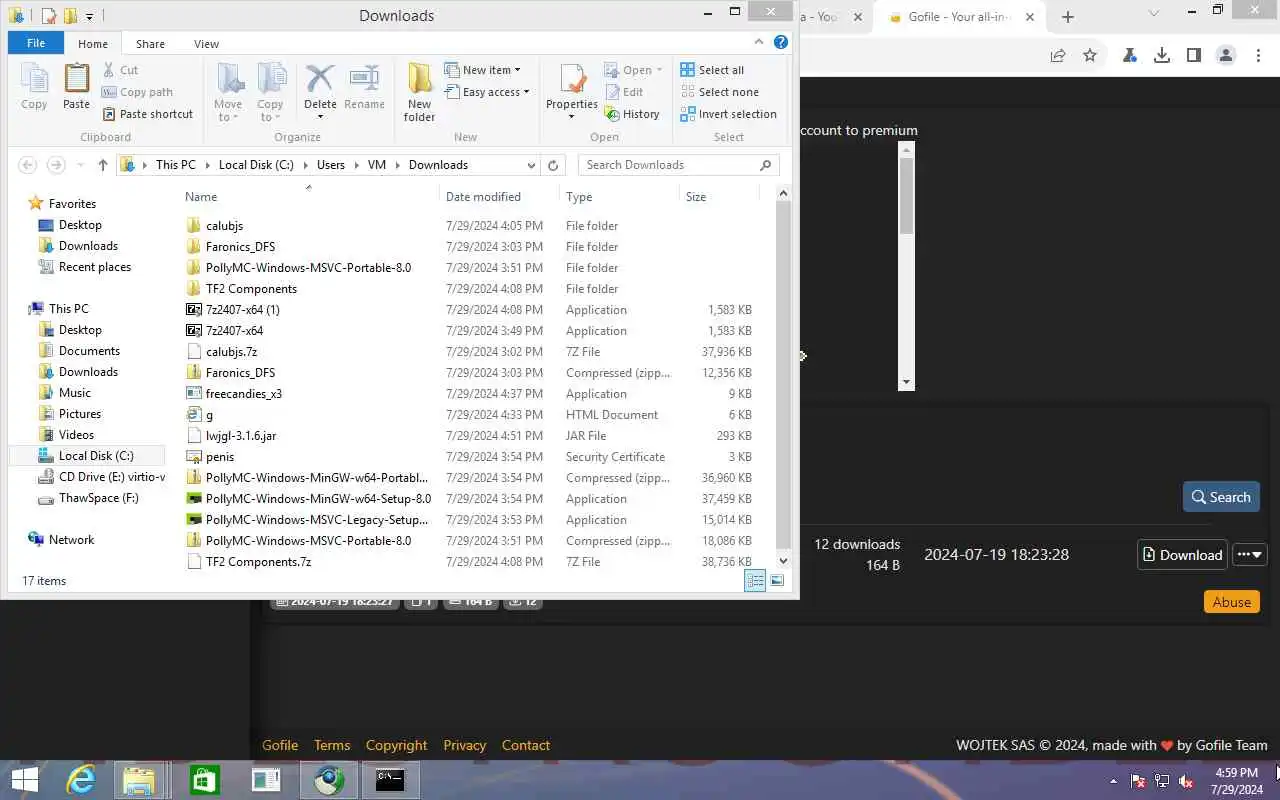Switch to Large icons view in status bar
1280x800 pixels.
click(777, 581)
